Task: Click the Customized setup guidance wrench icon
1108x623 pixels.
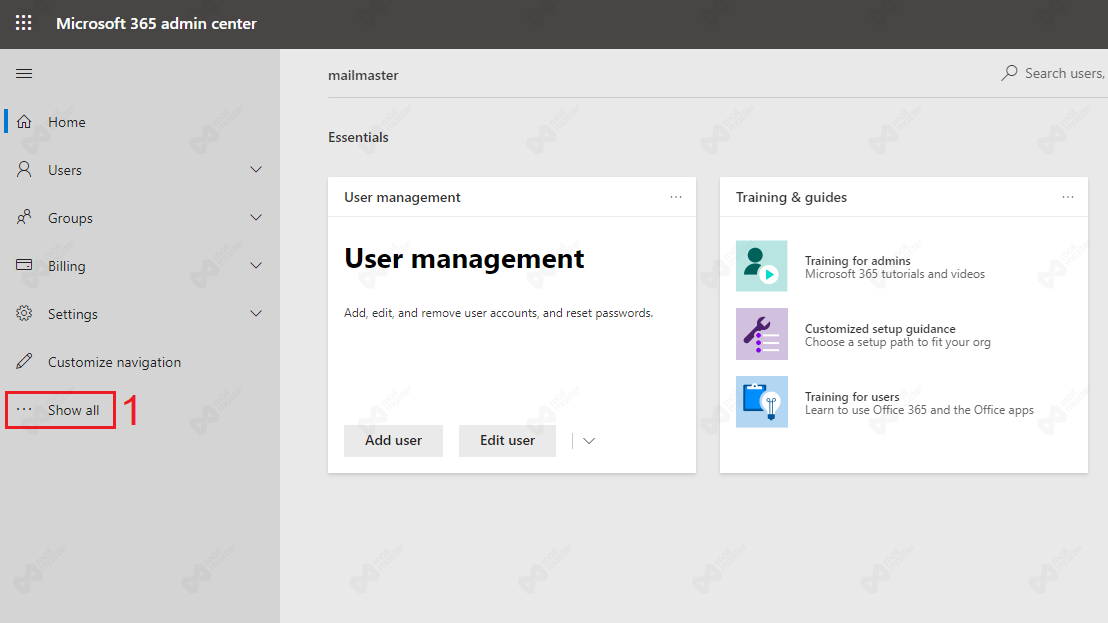Action: pos(761,334)
